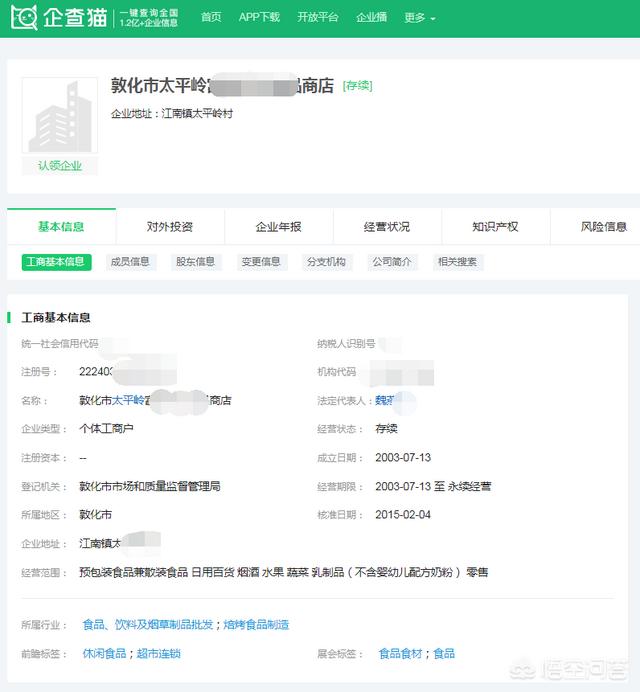Click the 休闲食品 tag link
Screen dimensions: 640x692
(105, 654)
